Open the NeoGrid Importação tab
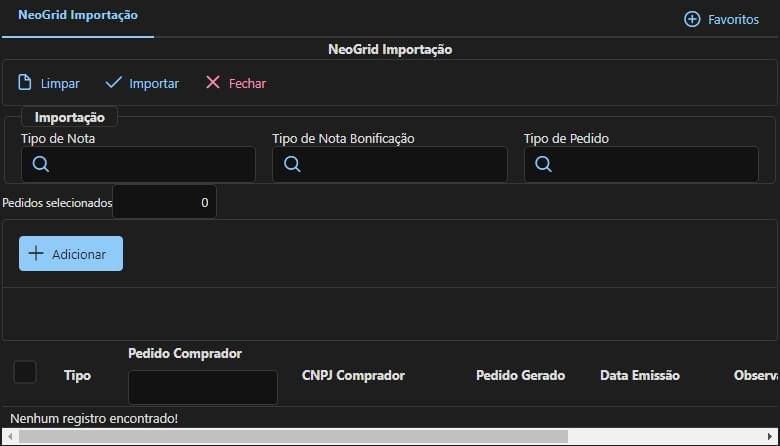 pos(78,16)
